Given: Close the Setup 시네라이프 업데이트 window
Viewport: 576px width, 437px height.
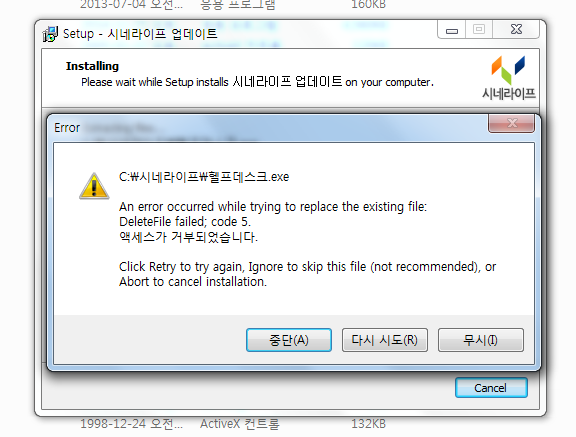Looking at the screenshot, I should pyautogui.click(x=516, y=29).
